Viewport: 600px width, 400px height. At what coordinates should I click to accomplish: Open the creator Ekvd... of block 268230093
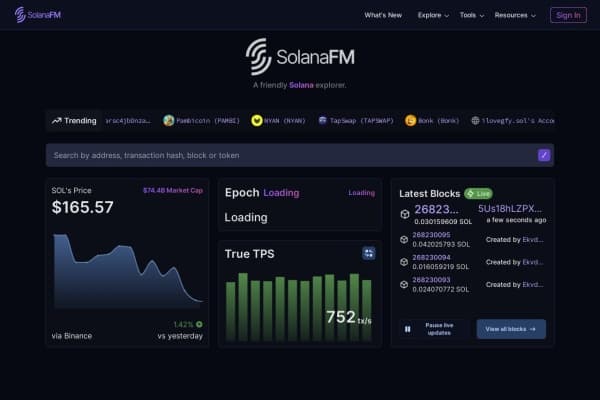click(533, 285)
